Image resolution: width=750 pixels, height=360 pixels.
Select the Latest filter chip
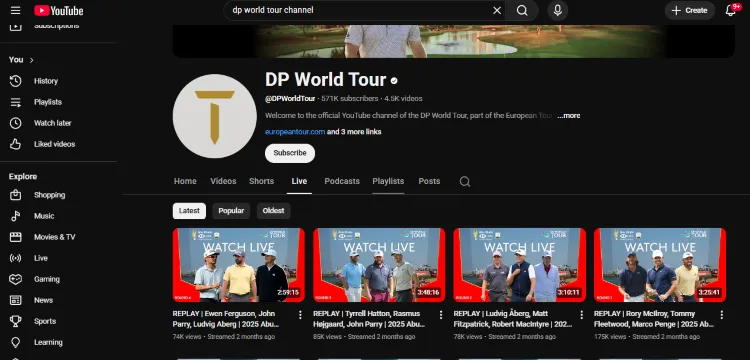[189, 211]
